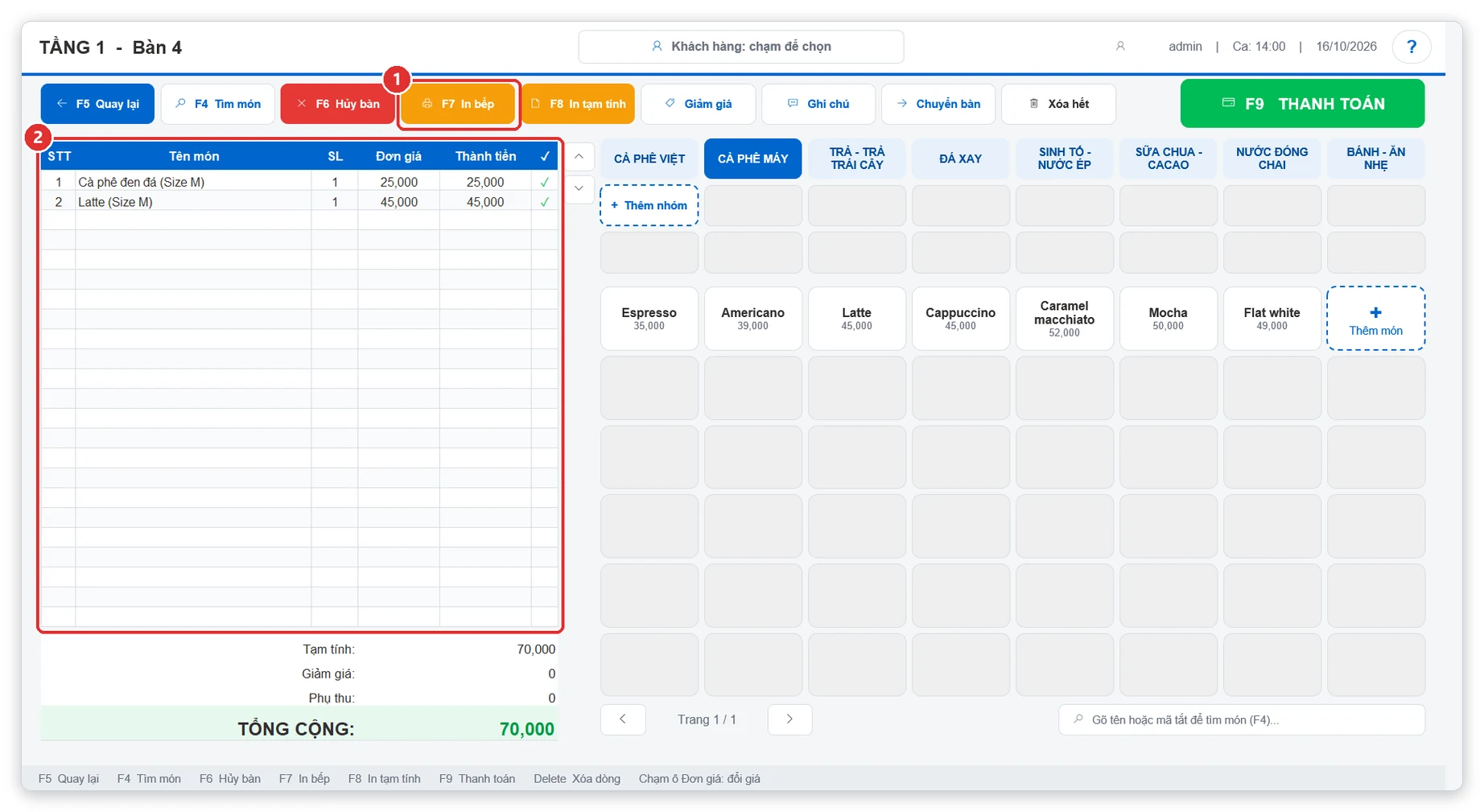Add Latte 45,000 menu item
Image resolution: width=1484 pixels, height=812 pixels.
coord(857,318)
